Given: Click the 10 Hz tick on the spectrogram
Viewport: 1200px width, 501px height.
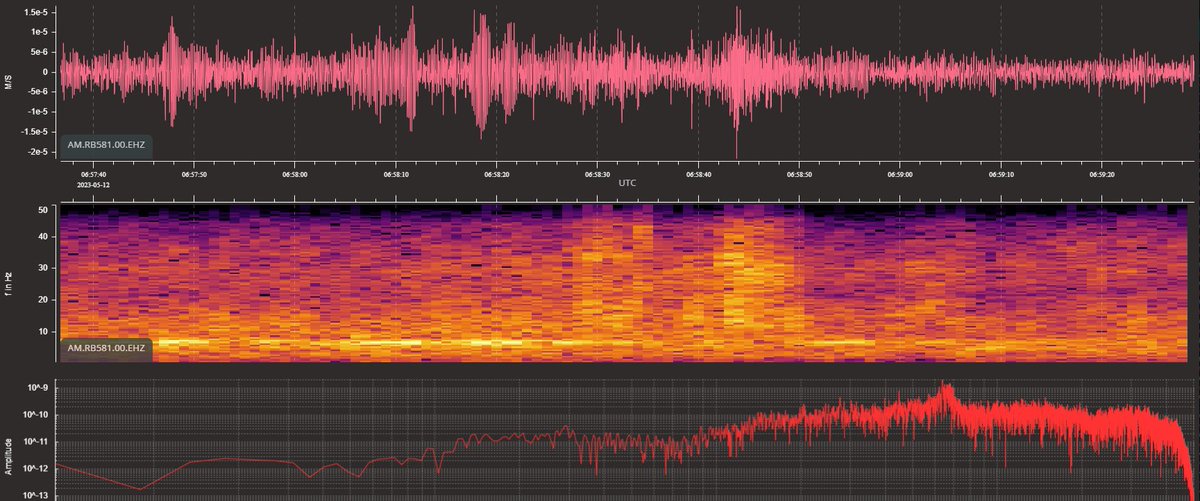Looking at the screenshot, I should point(43,330).
